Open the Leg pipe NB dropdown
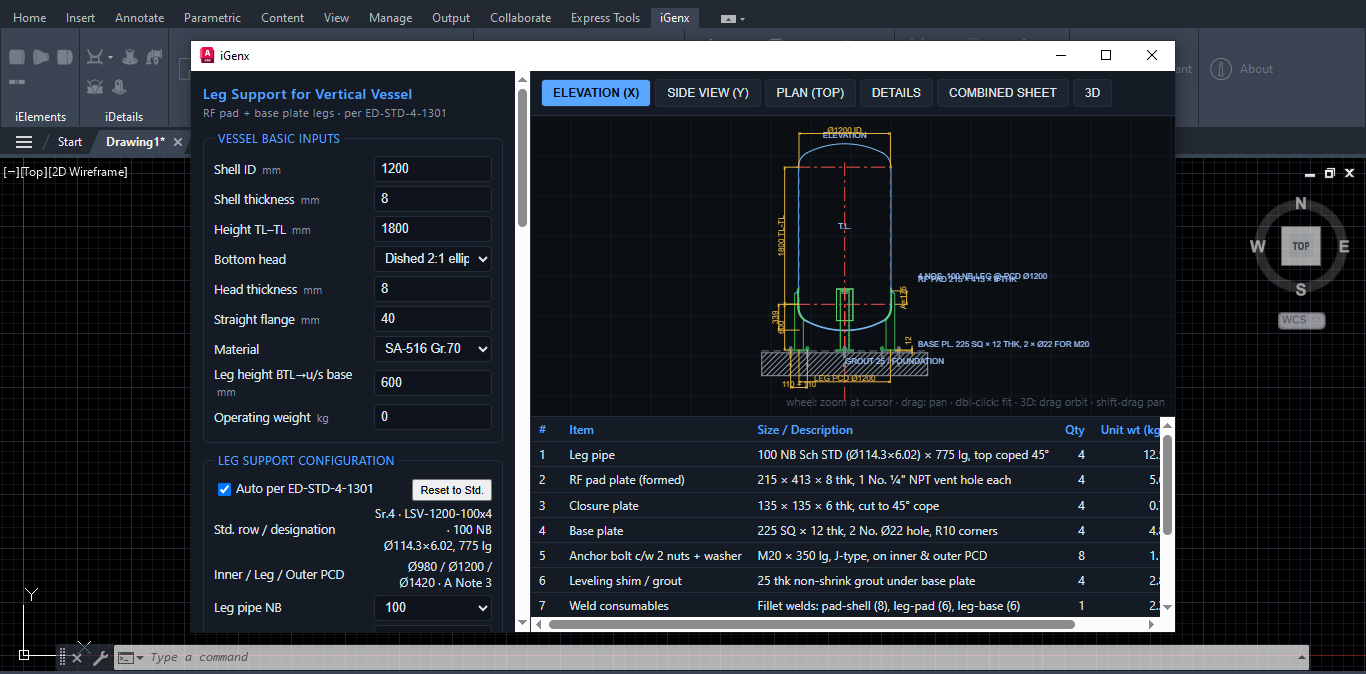The width and height of the screenshot is (1366, 674). click(x=433, y=607)
